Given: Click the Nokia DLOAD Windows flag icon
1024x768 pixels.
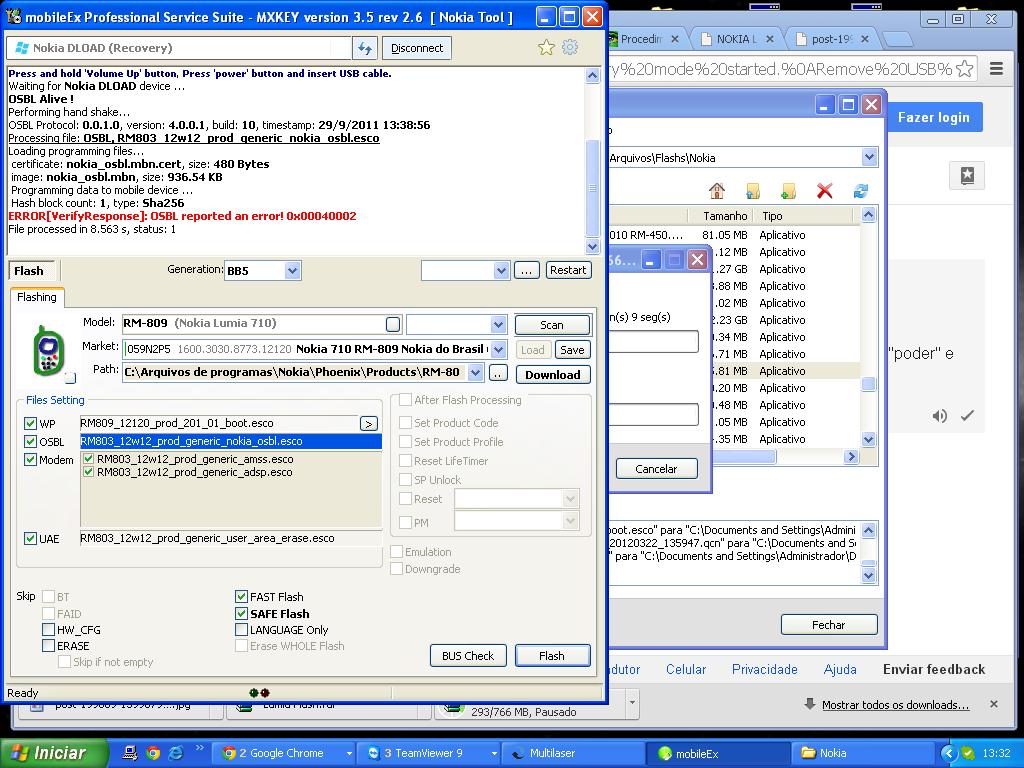Looking at the screenshot, I should click(x=23, y=48).
